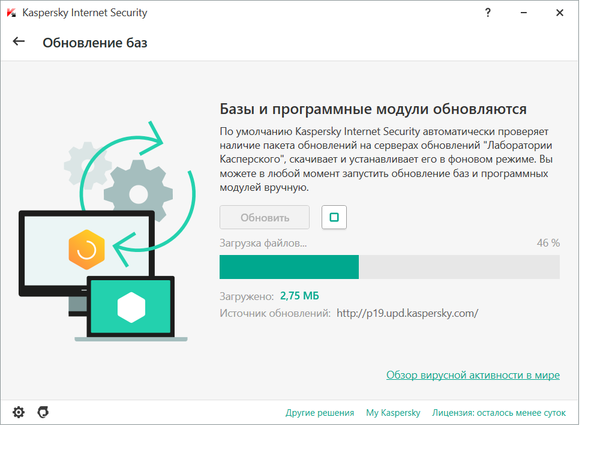Go back with the left arrow
600x450 pixels.
click(x=19, y=42)
